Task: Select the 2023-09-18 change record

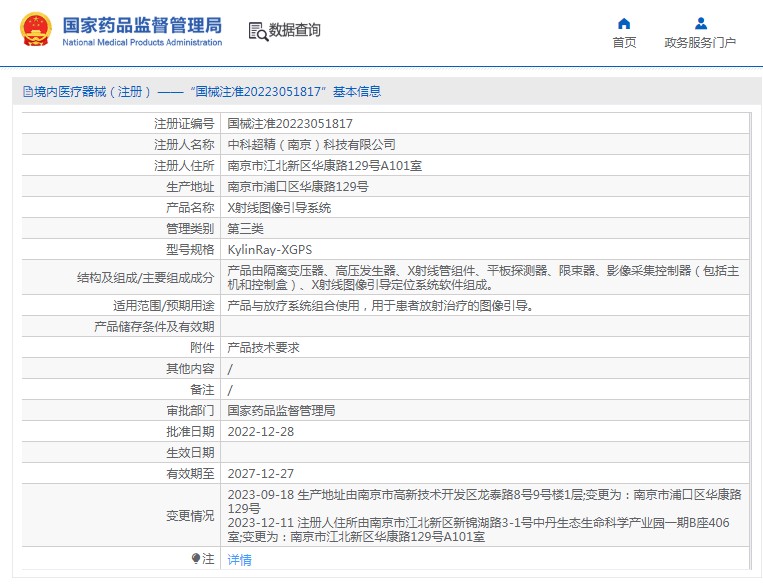Action: 484,501
